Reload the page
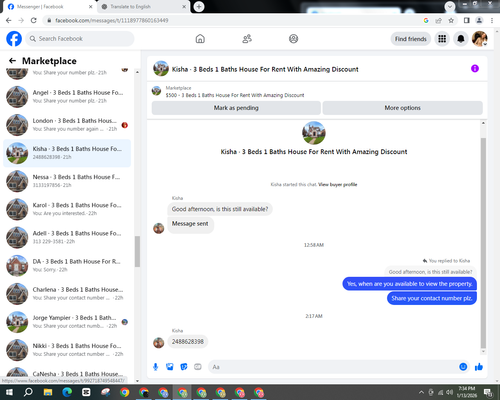This screenshot has width=500, height=400. 34,20
